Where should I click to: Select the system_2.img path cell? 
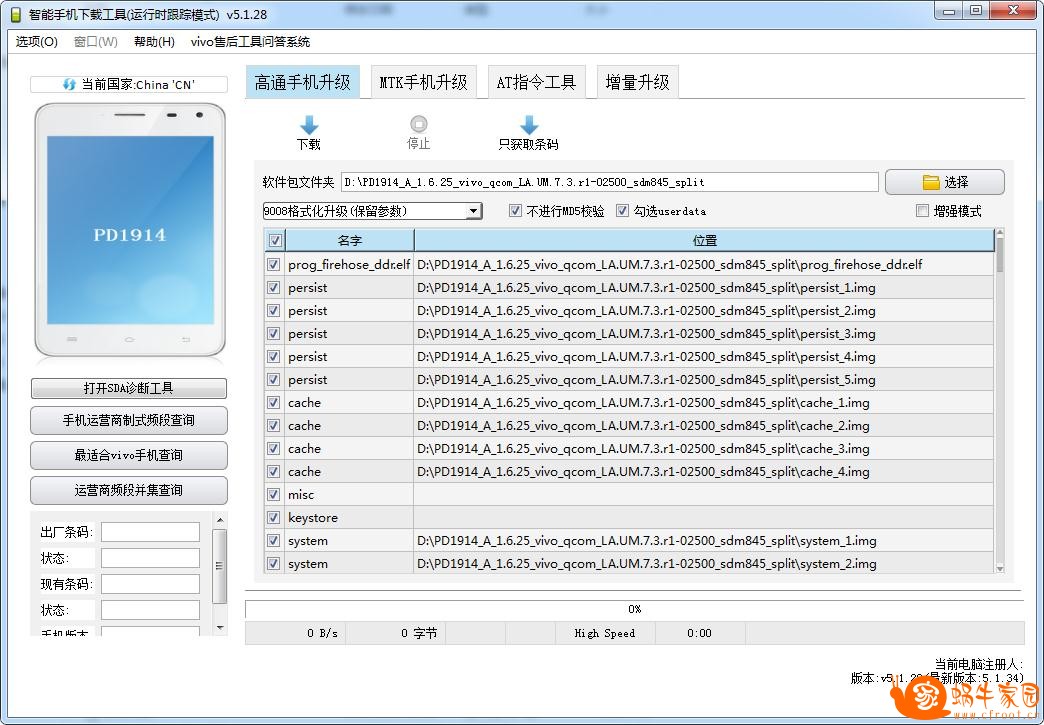[x=704, y=563]
